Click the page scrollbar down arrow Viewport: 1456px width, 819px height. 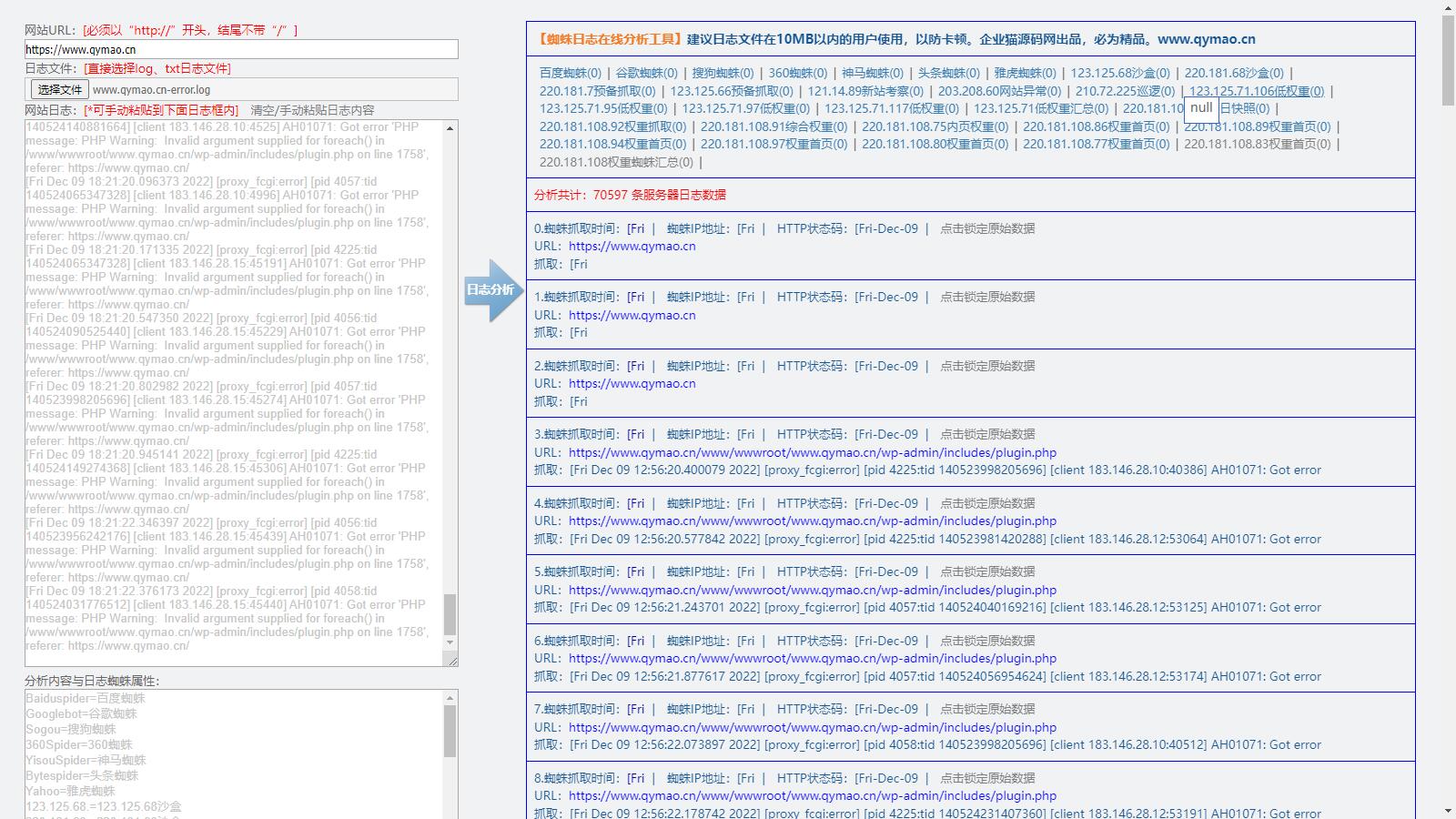click(1448, 811)
